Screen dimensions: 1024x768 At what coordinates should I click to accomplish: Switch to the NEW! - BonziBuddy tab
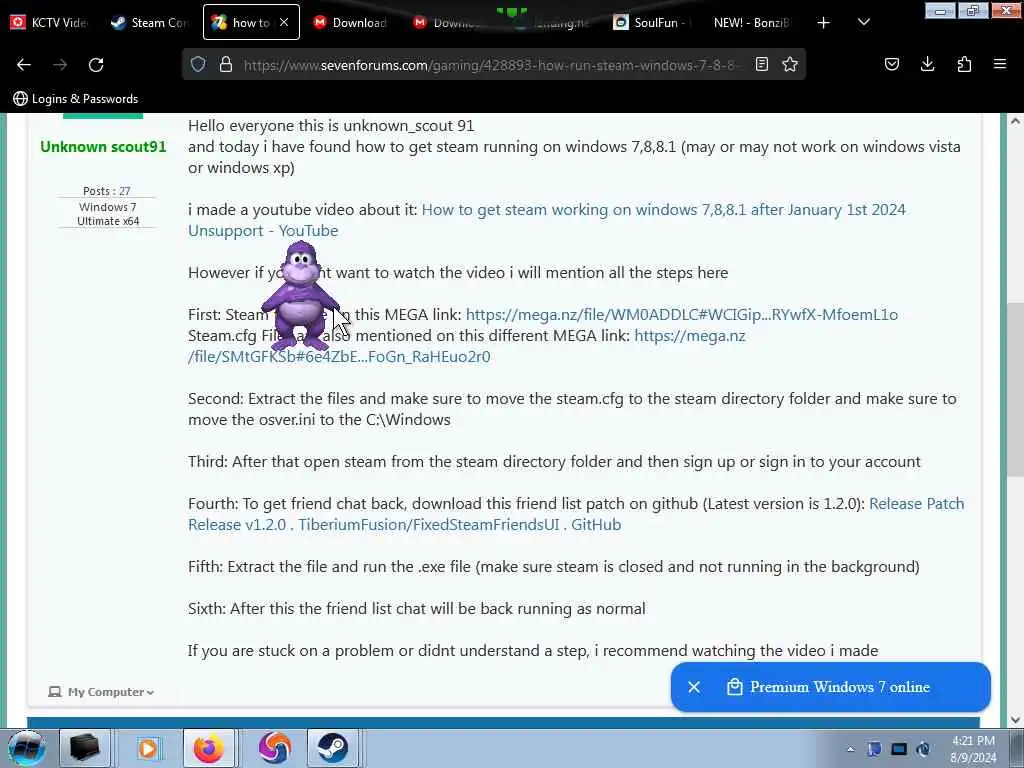[x=751, y=22]
